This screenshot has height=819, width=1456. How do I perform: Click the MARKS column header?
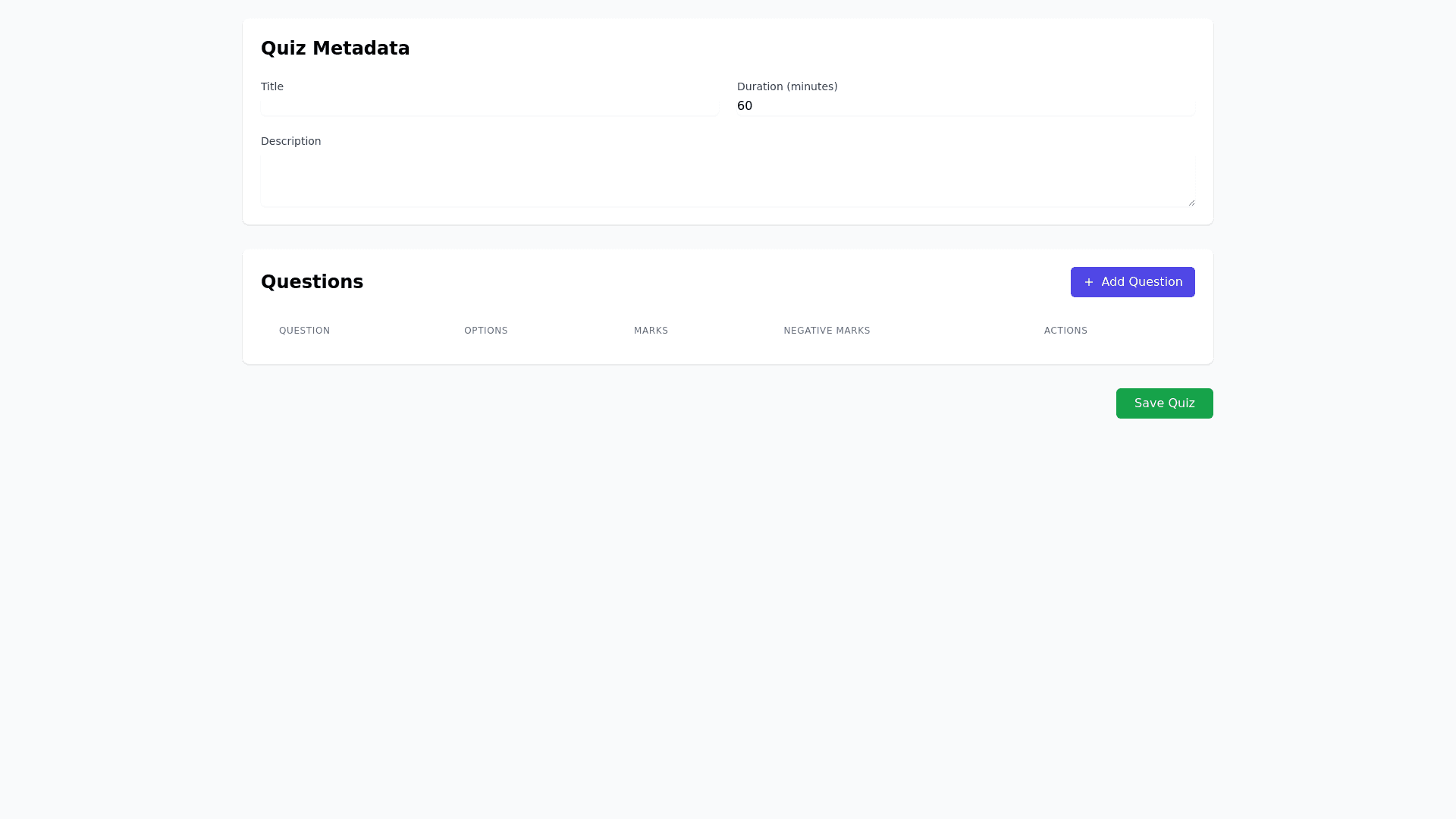tap(651, 331)
